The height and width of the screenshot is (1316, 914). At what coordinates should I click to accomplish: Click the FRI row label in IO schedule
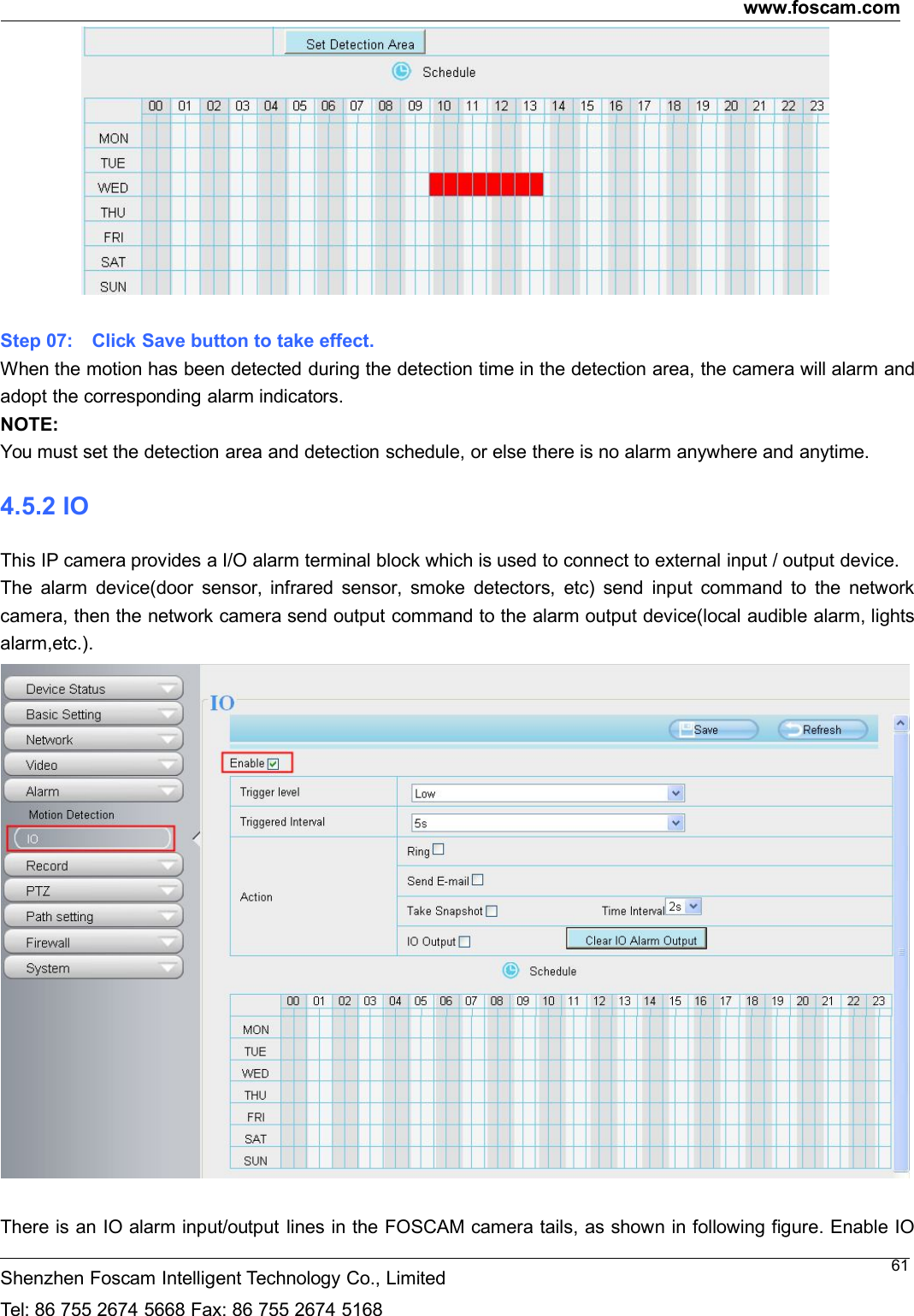click(256, 1117)
